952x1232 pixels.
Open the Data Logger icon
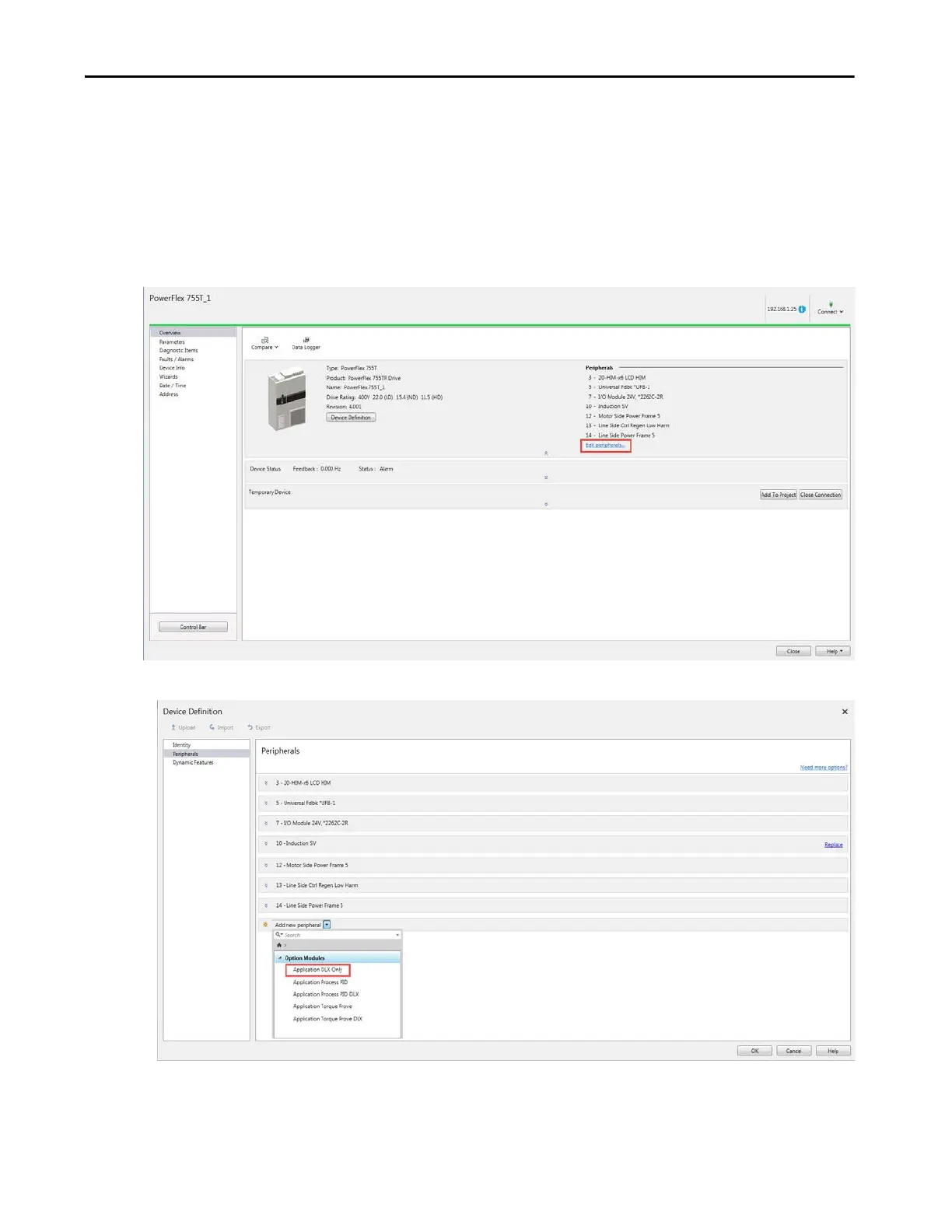[x=306, y=340]
